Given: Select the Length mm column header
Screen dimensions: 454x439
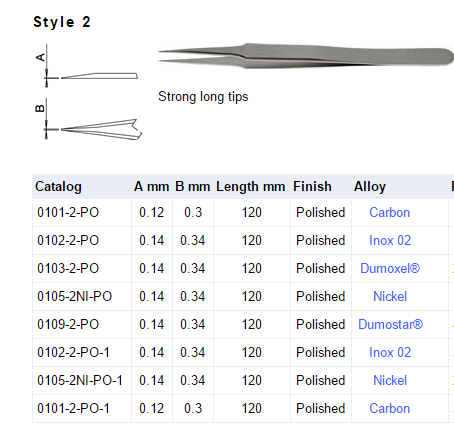Looking at the screenshot, I should point(251,187).
